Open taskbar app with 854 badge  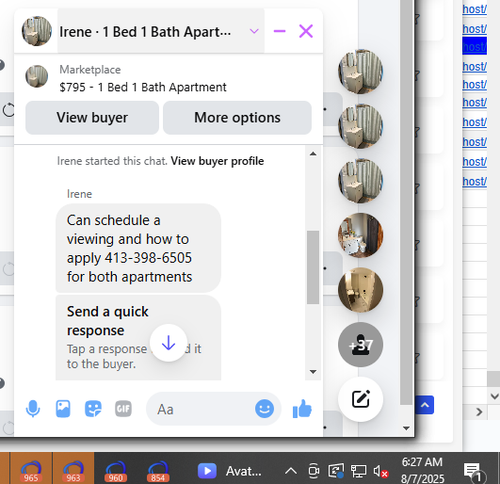pos(158,470)
